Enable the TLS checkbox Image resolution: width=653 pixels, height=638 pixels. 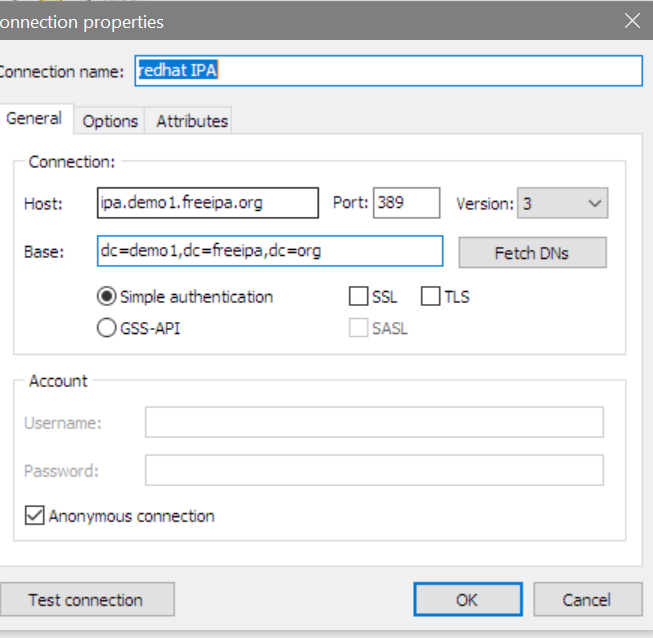431,297
